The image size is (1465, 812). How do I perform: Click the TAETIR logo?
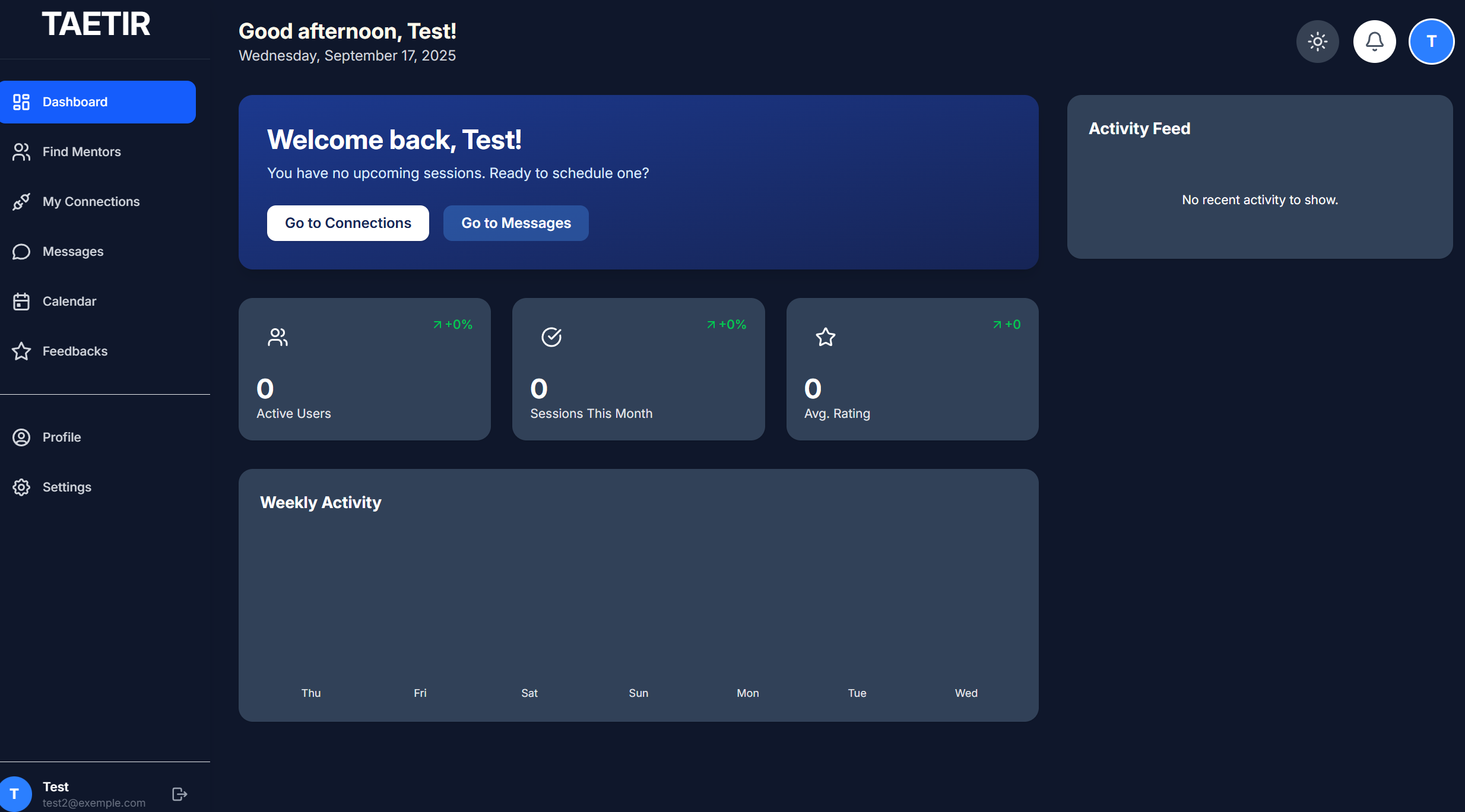pos(96,24)
